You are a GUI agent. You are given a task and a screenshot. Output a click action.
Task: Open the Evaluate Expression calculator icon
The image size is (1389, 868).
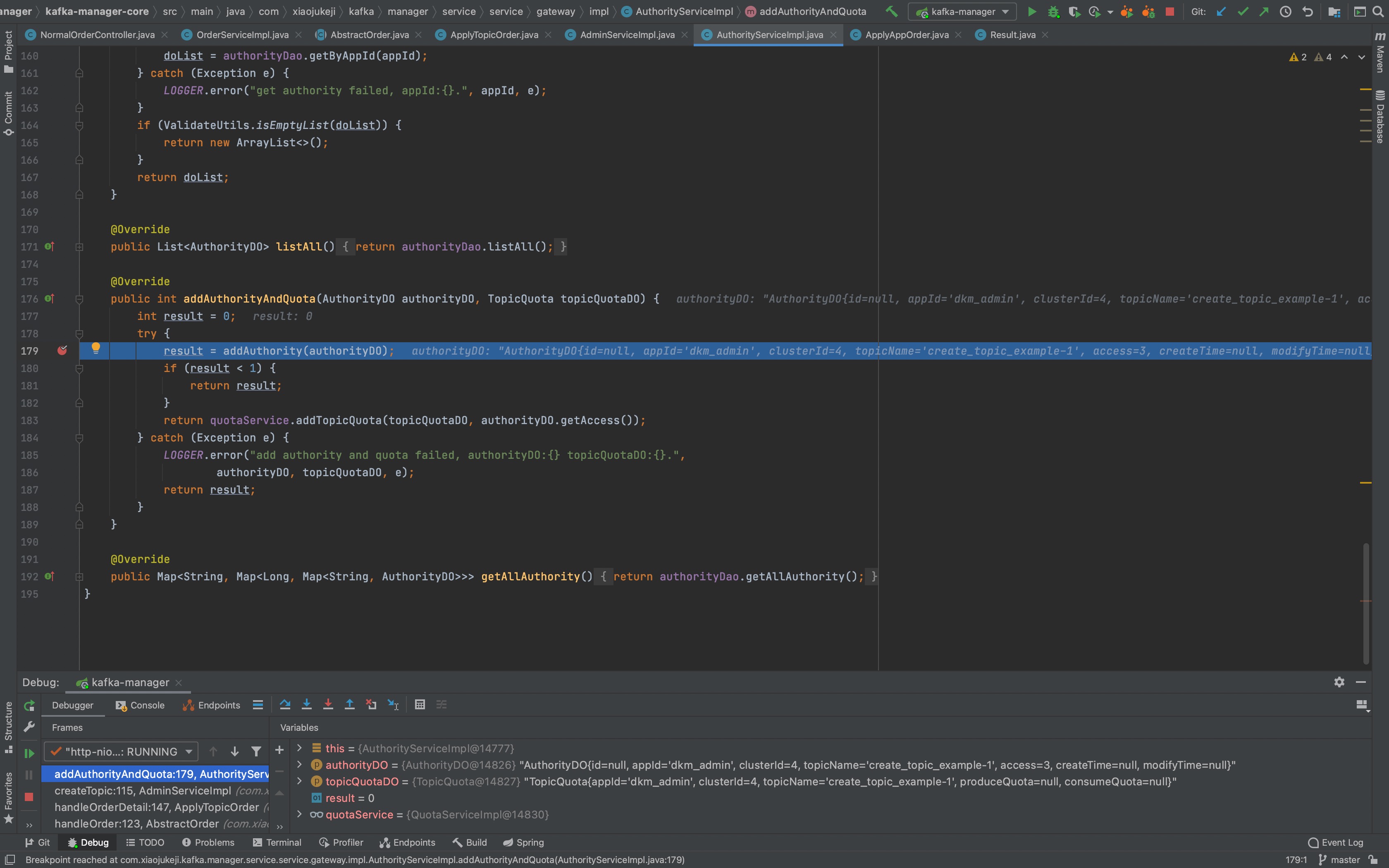(x=420, y=704)
